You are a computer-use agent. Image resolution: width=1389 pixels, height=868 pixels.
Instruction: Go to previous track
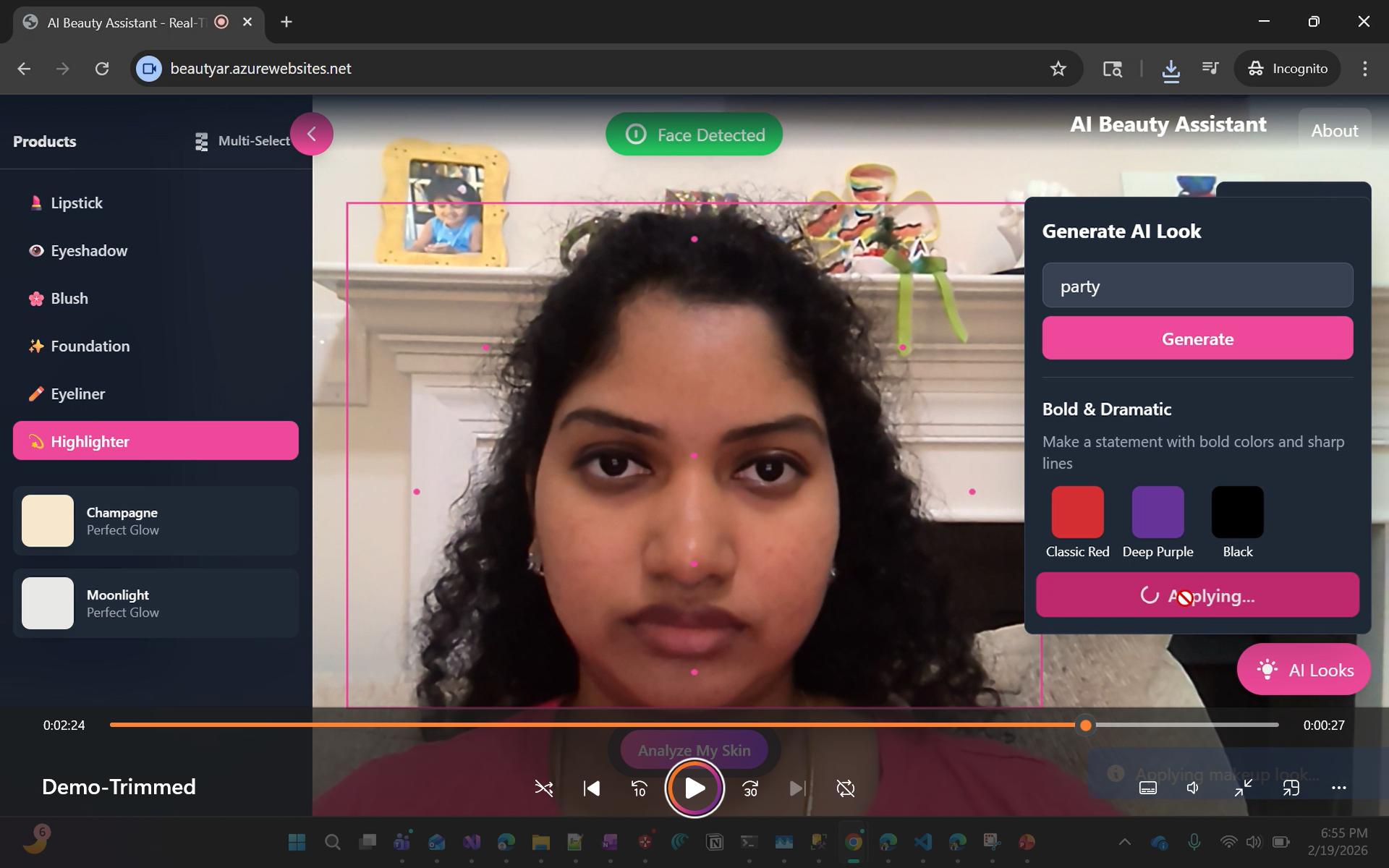pos(592,788)
